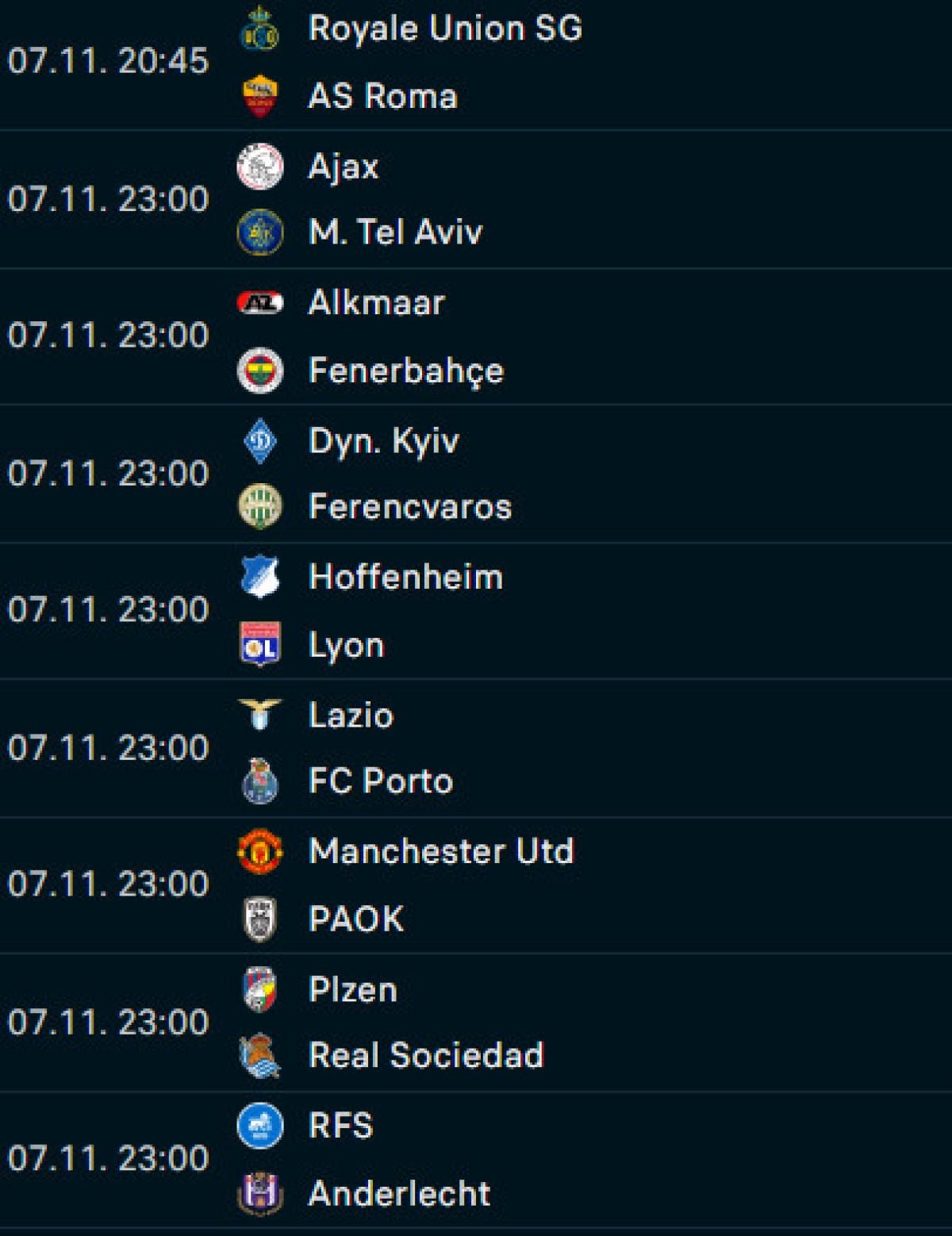Click the Hoffenheim team badge

259,577
